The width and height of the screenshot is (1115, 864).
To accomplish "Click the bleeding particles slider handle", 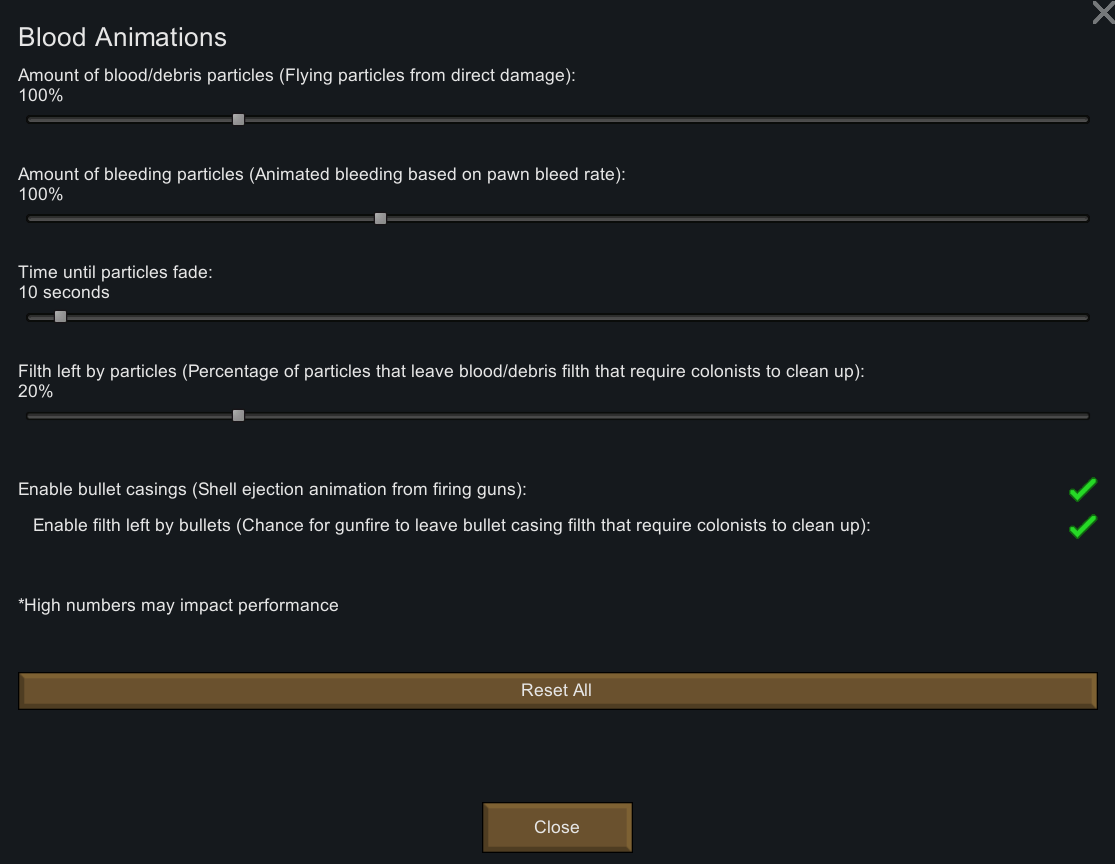I will pyautogui.click(x=380, y=218).
